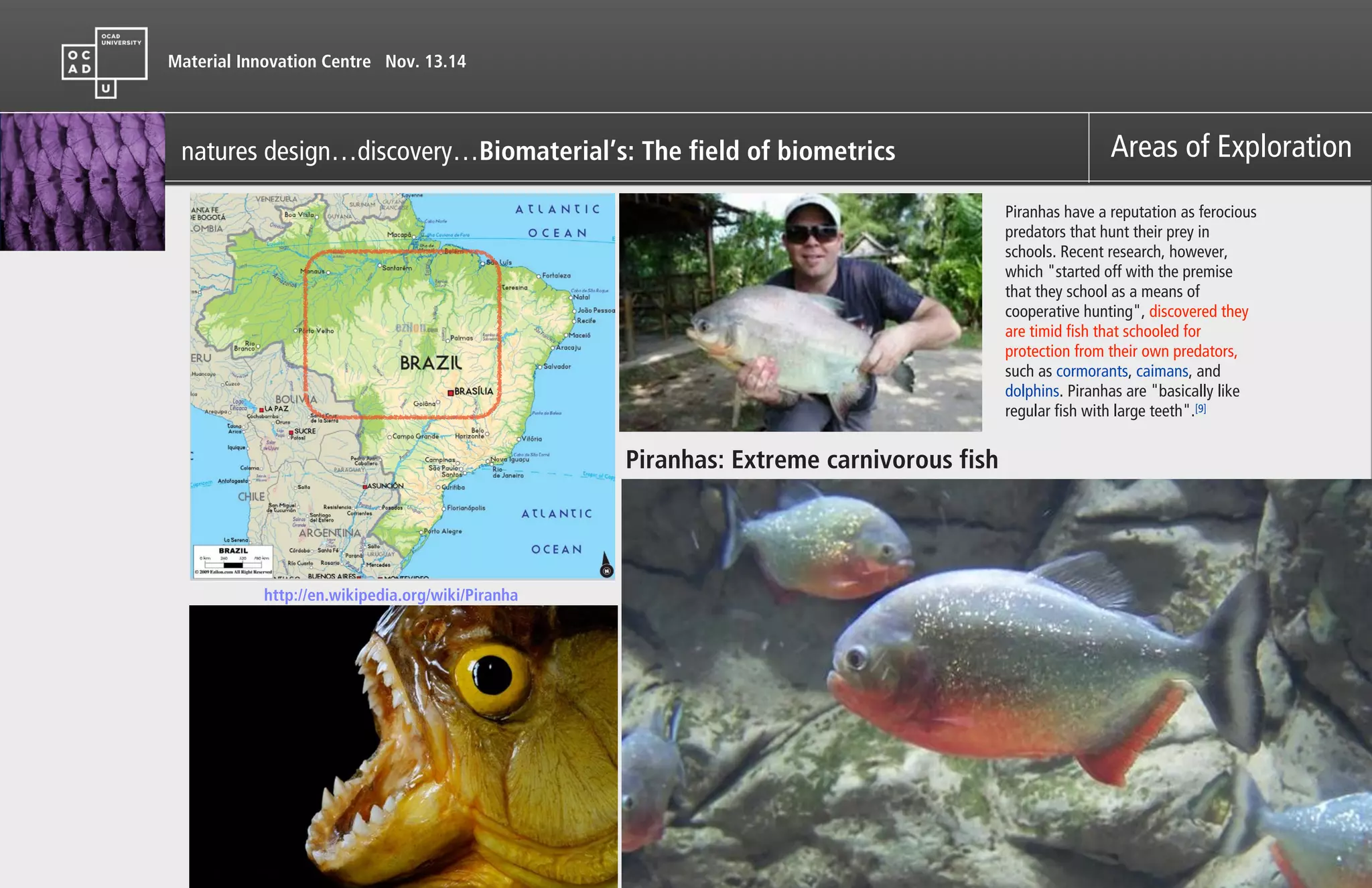Click 'Biomaterial's: The field of biometrics' title
This screenshot has height=888, width=1372.
point(687,151)
